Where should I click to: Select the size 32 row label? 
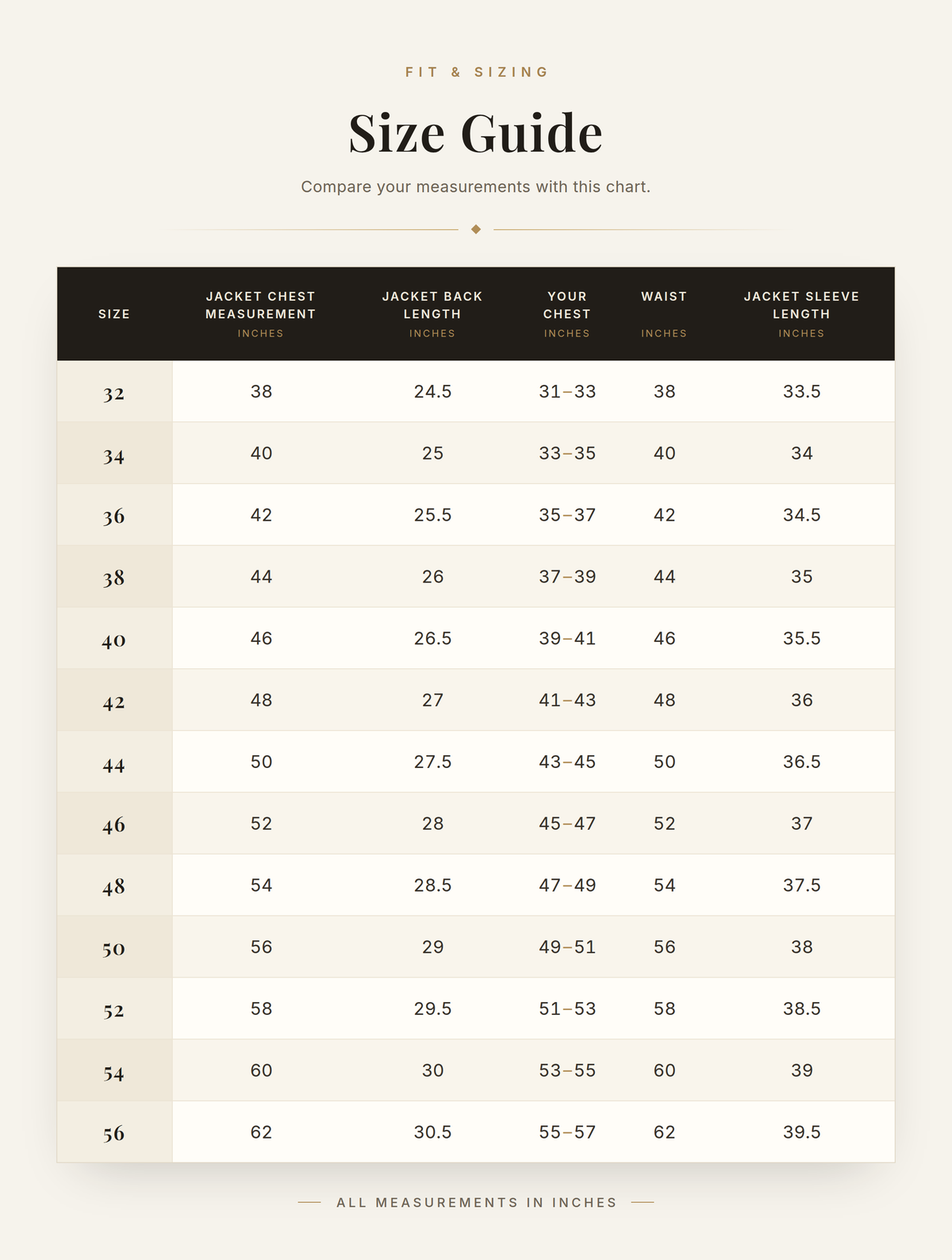[x=114, y=392]
